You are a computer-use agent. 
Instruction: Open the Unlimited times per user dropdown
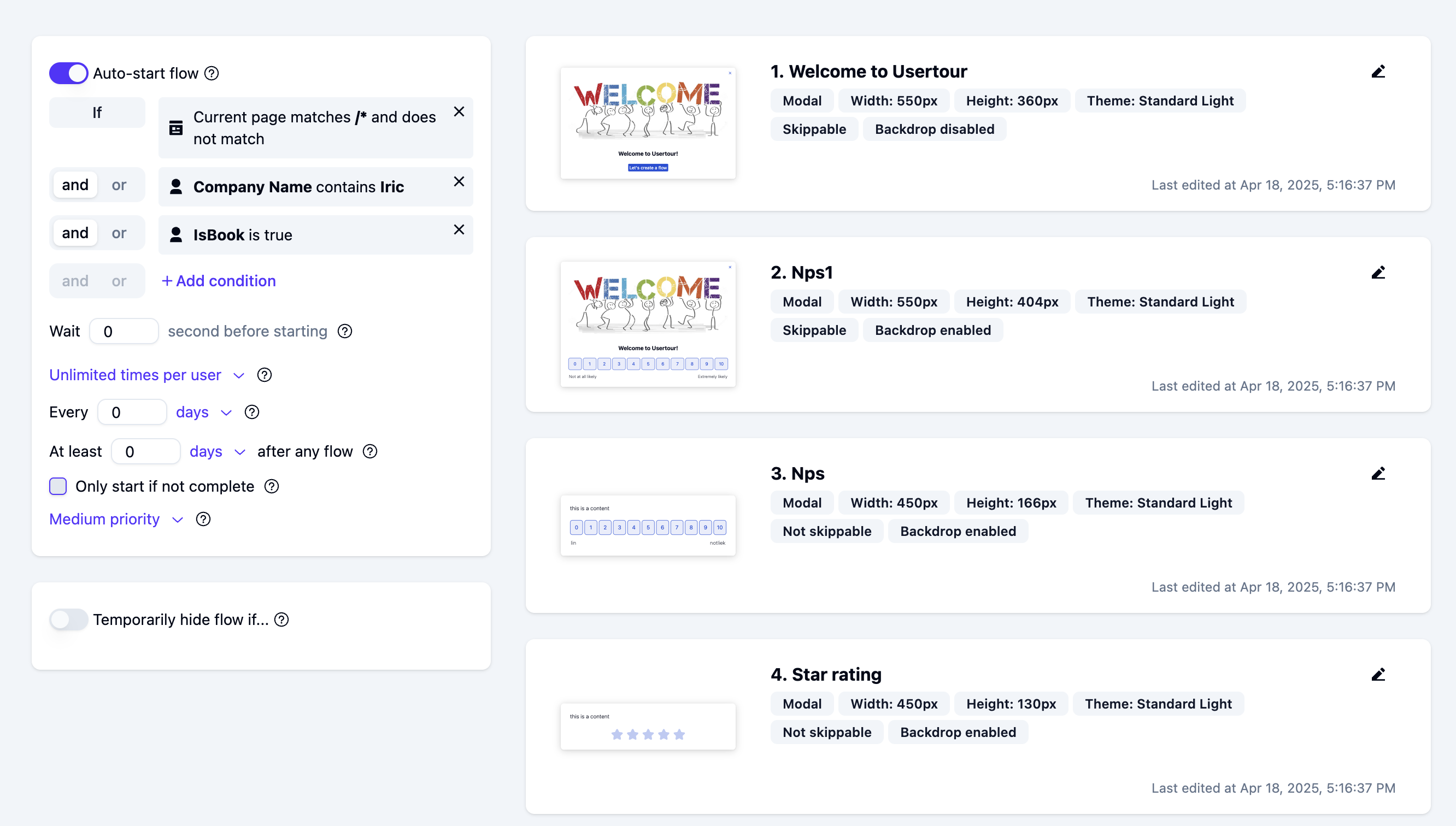click(x=146, y=375)
